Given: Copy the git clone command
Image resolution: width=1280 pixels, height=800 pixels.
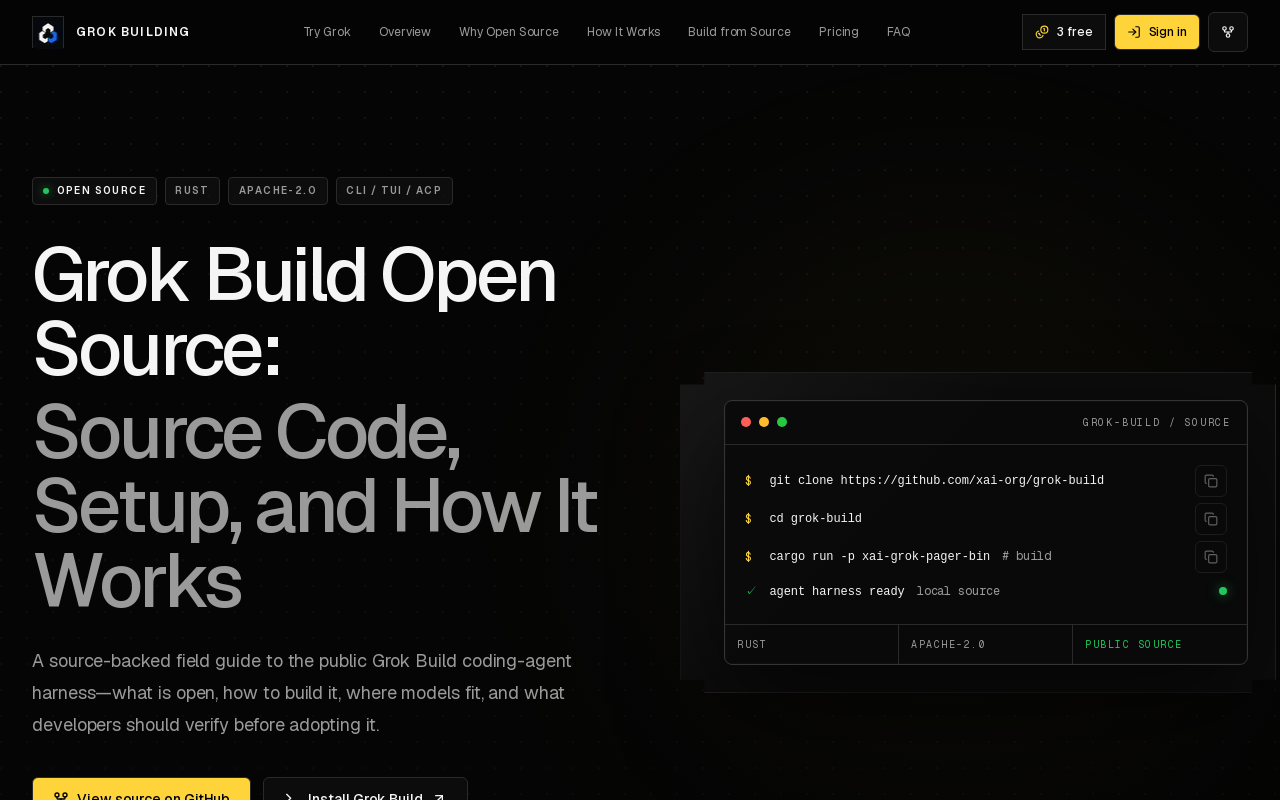Looking at the screenshot, I should click(1211, 481).
